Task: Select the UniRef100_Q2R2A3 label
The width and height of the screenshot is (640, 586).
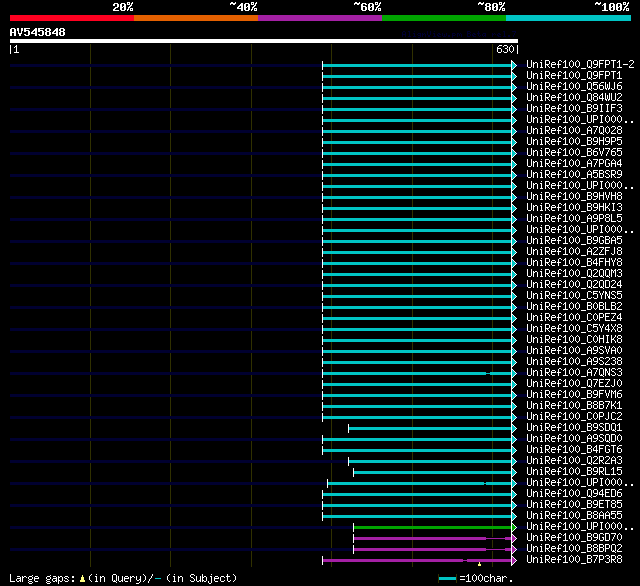Action: [574, 461]
